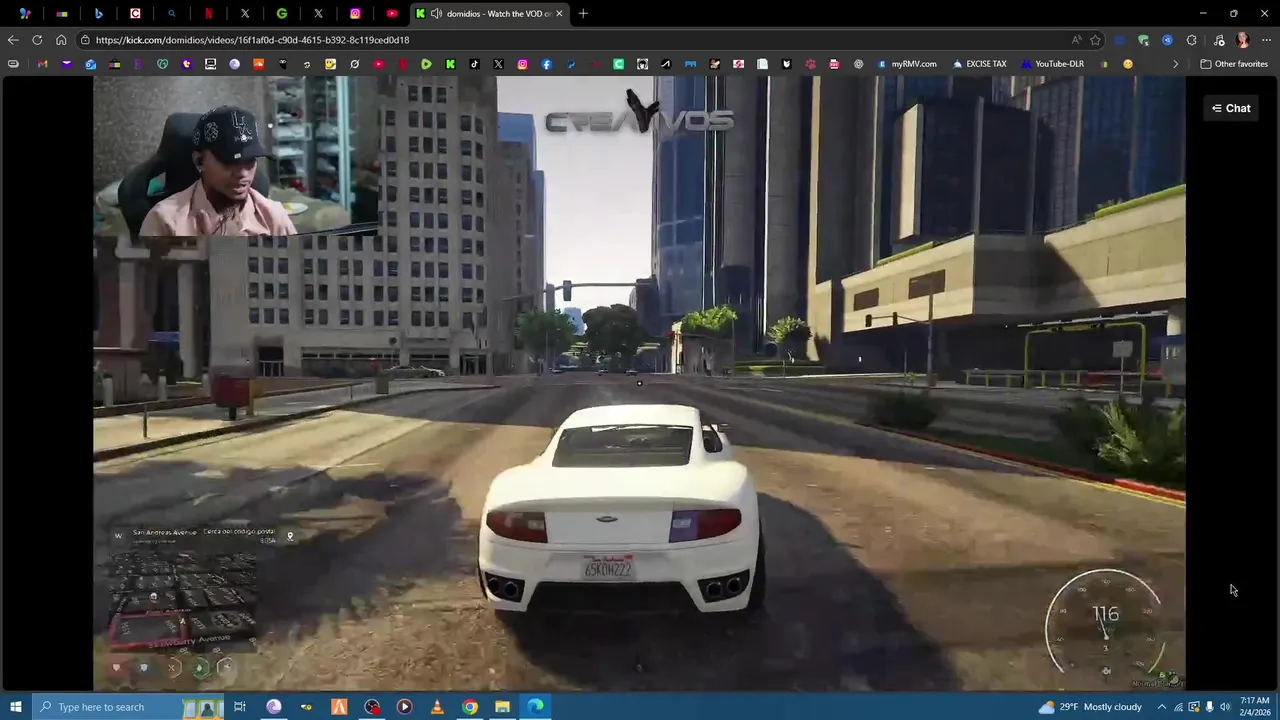Open the SoundCloud bookmark
Image resolution: width=1280 pixels, height=720 pixels.
point(258,64)
